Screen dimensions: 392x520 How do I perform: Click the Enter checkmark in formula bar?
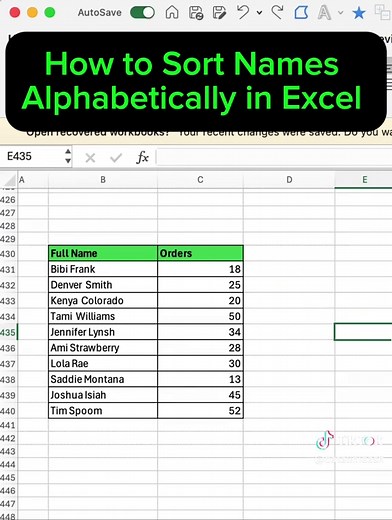[x=116, y=157]
